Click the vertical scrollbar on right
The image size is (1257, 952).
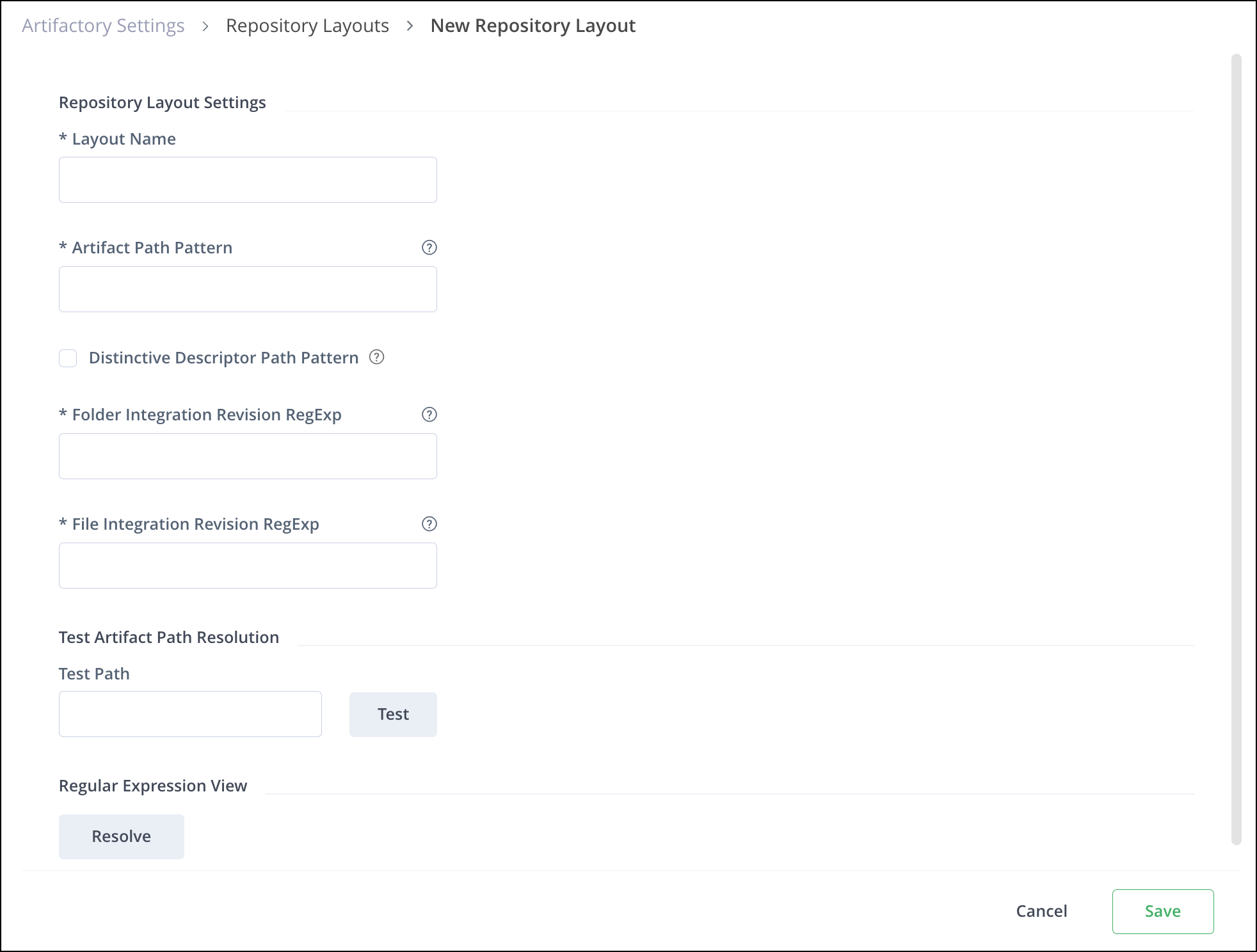pos(1236,448)
